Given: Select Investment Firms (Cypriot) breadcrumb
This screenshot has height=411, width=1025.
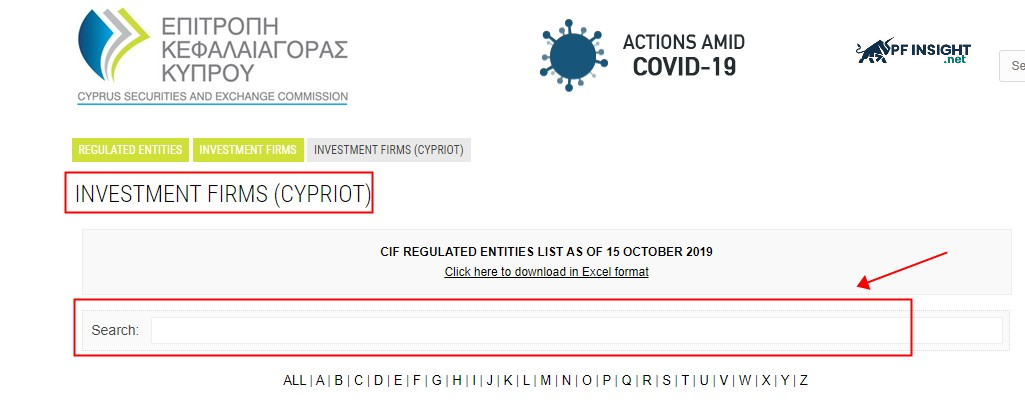Looking at the screenshot, I should pos(389,150).
